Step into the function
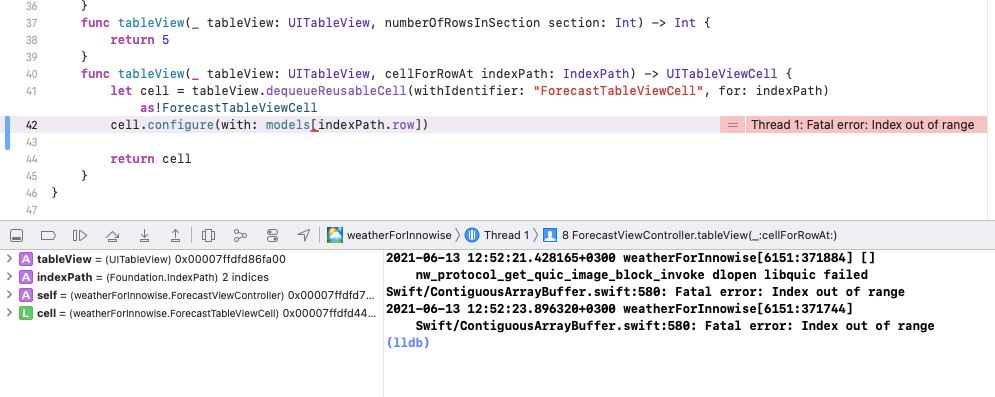The height and width of the screenshot is (397, 995). pos(145,235)
